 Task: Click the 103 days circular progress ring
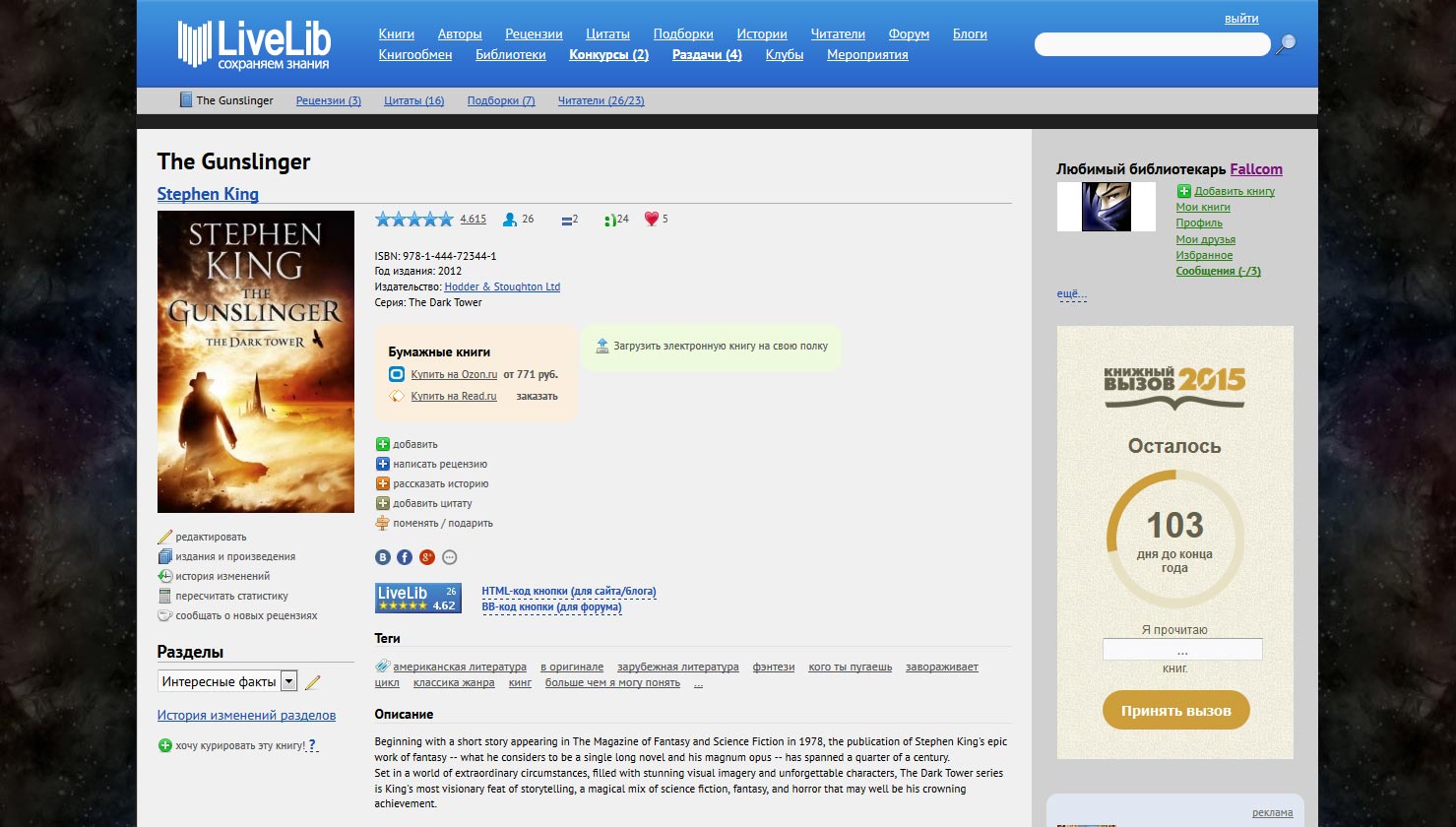pos(1175,539)
